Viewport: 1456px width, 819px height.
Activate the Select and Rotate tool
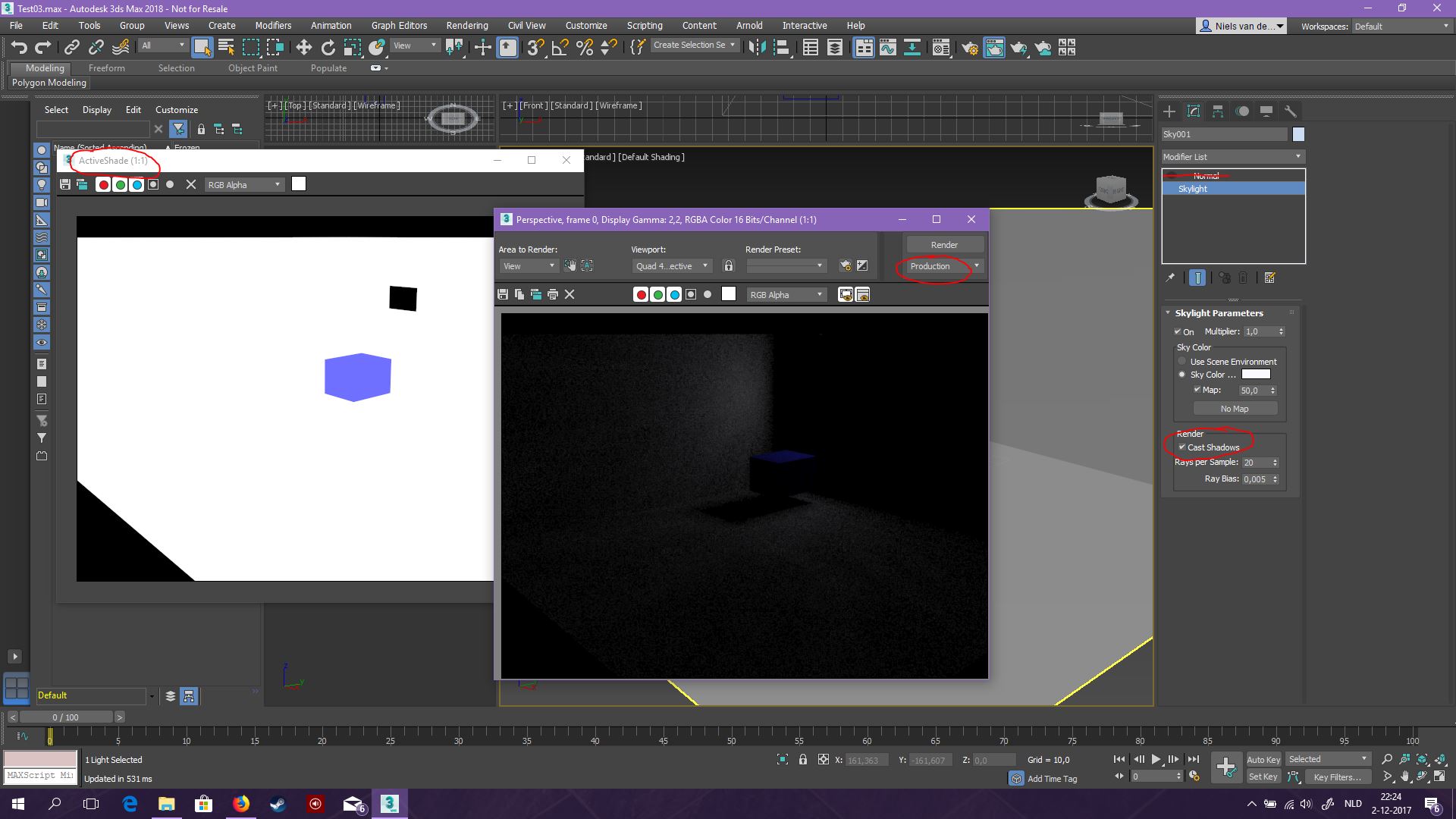pyautogui.click(x=328, y=47)
